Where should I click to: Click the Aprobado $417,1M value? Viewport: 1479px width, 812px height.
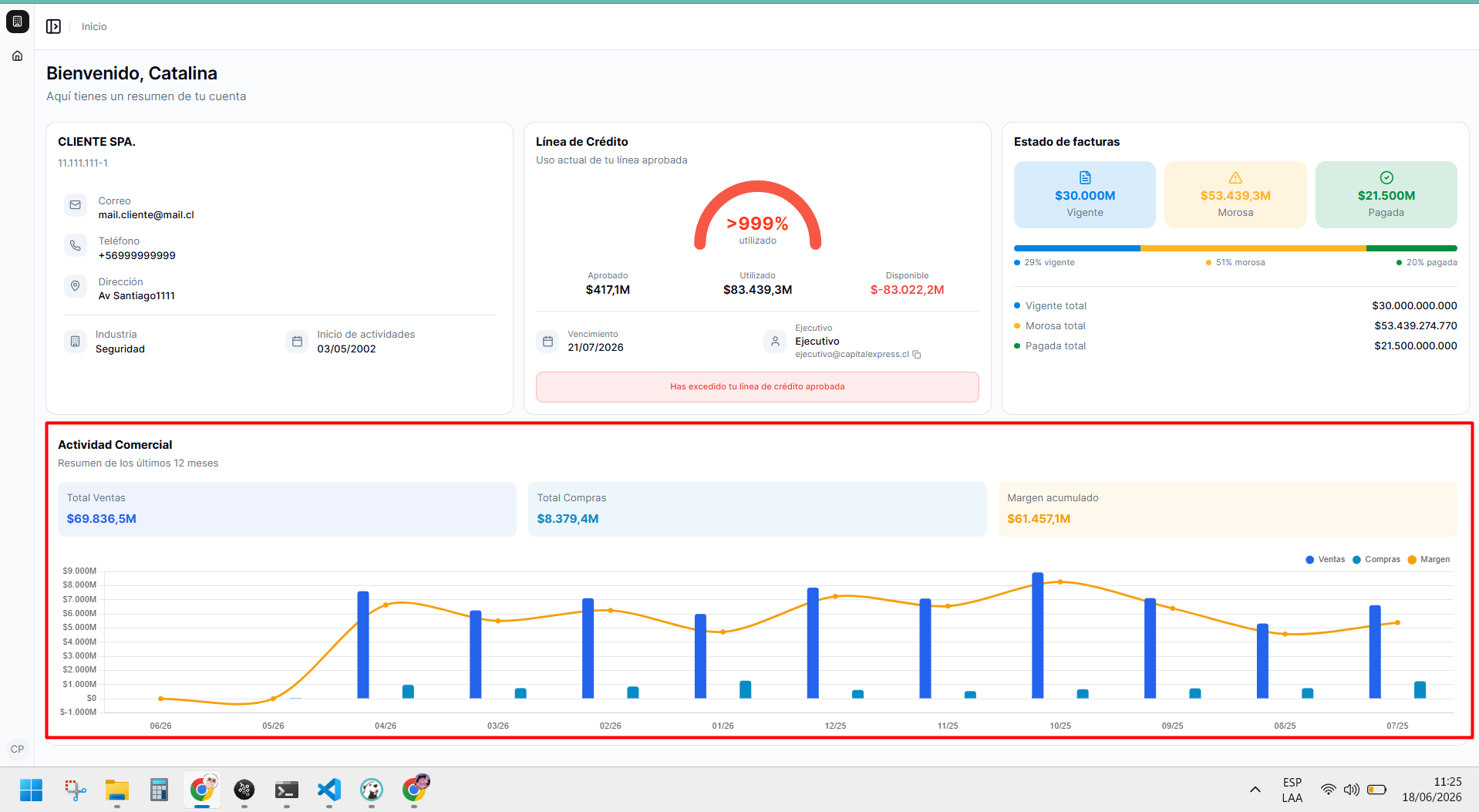[608, 290]
